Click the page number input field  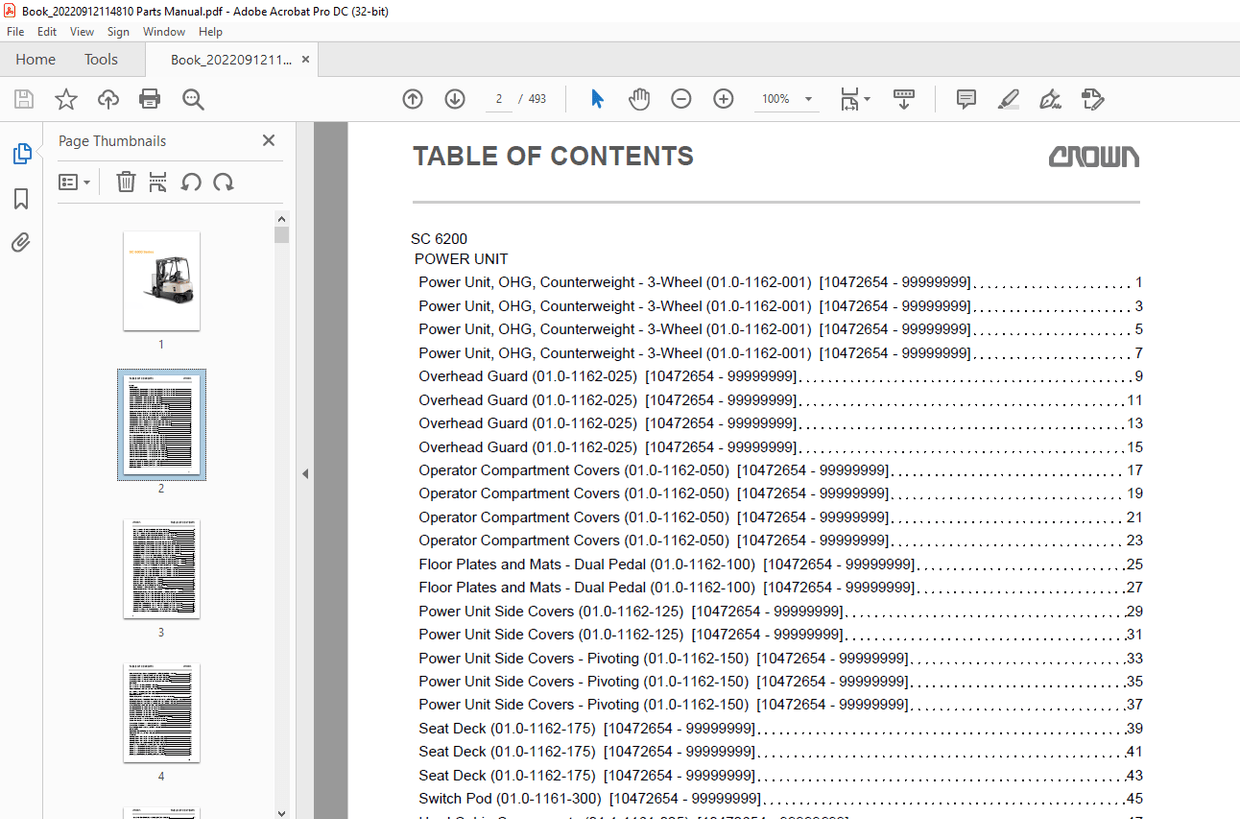point(498,99)
